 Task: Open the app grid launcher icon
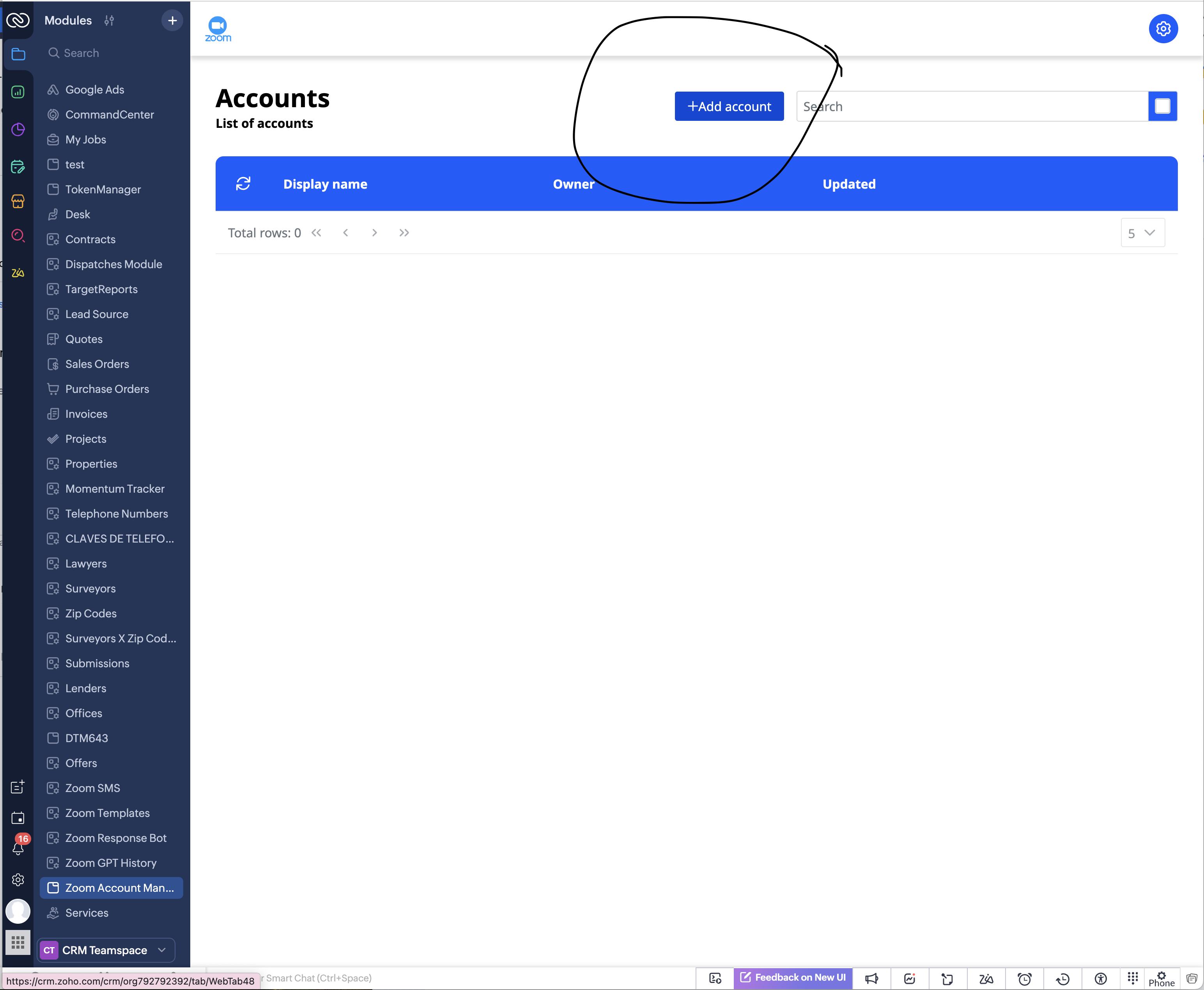18,942
